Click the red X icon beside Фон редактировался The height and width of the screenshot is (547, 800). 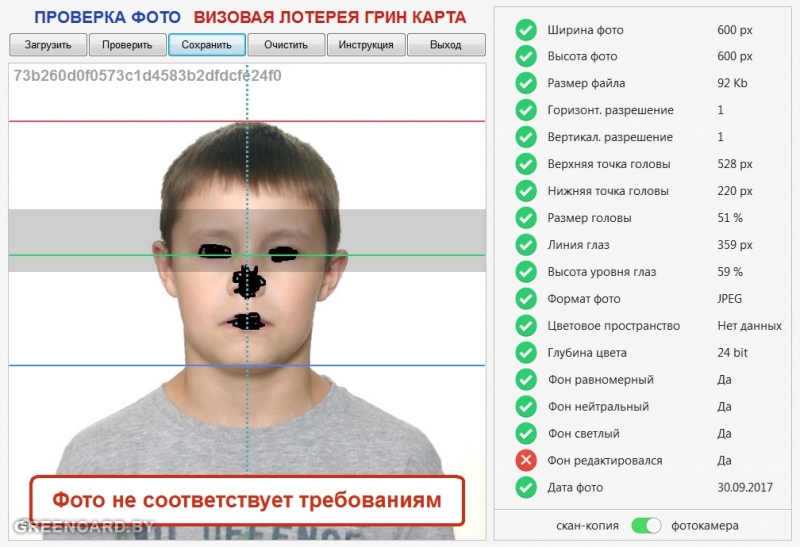526,461
